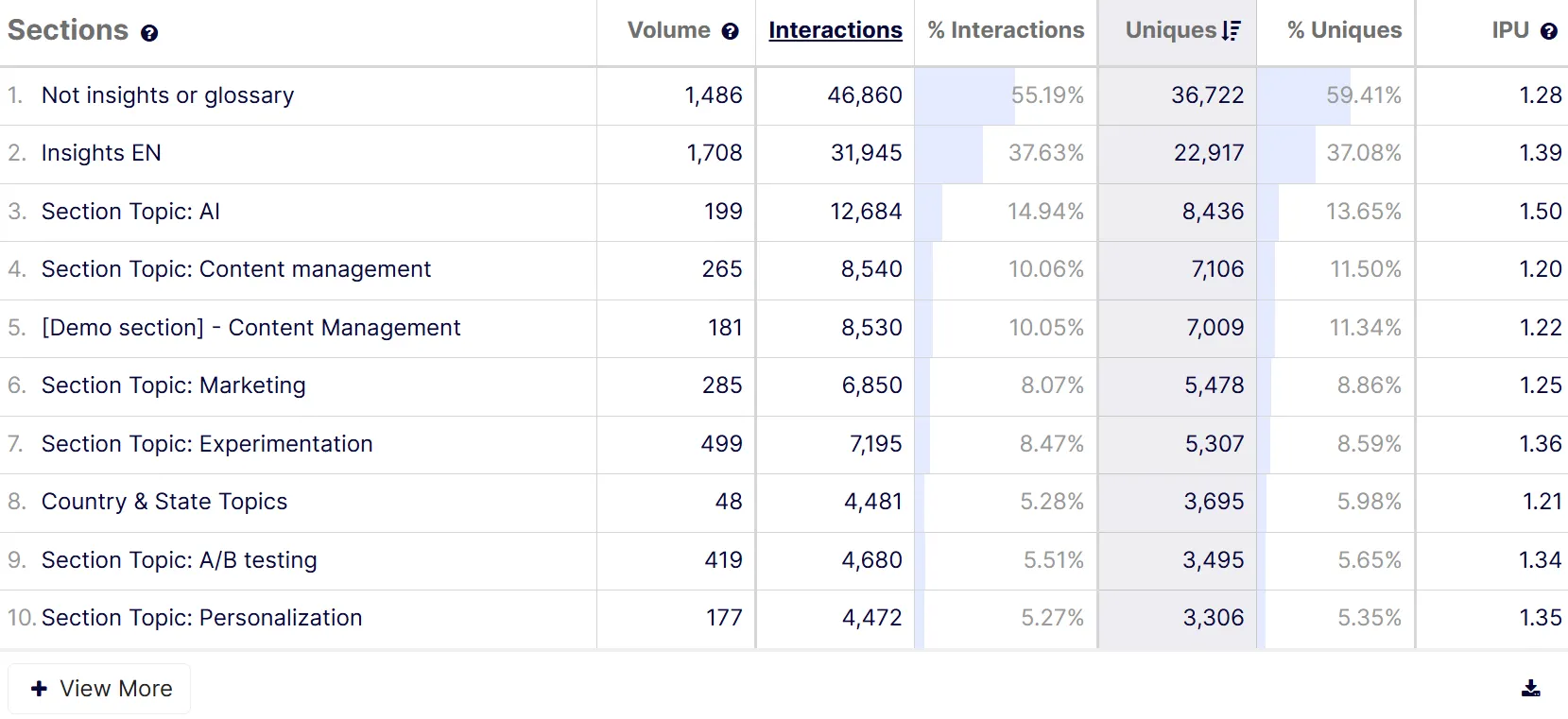Select Country & State Topics row

click(x=164, y=502)
